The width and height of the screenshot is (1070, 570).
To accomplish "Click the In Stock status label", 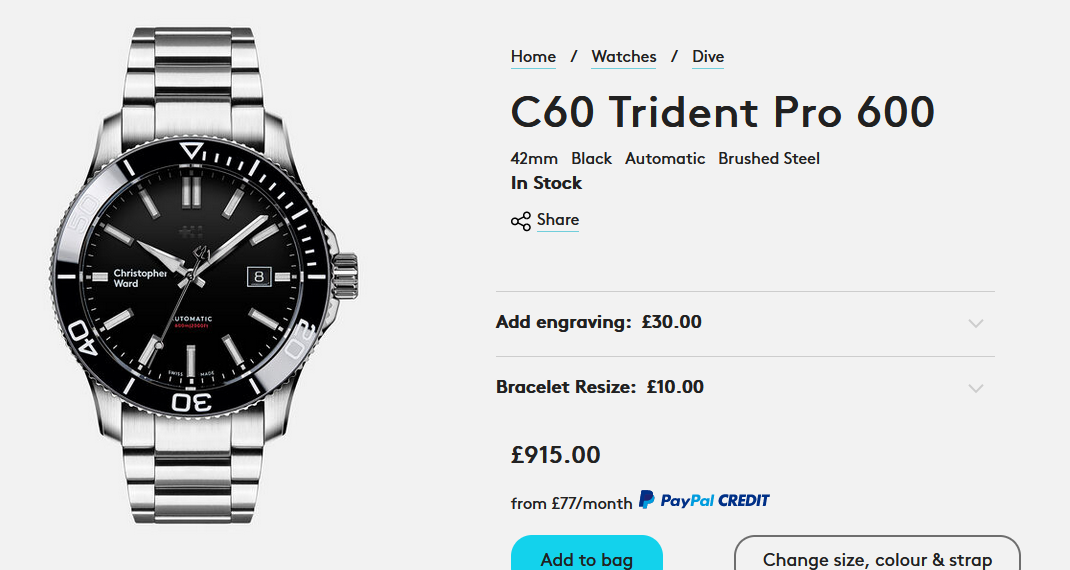I will pos(546,183).
